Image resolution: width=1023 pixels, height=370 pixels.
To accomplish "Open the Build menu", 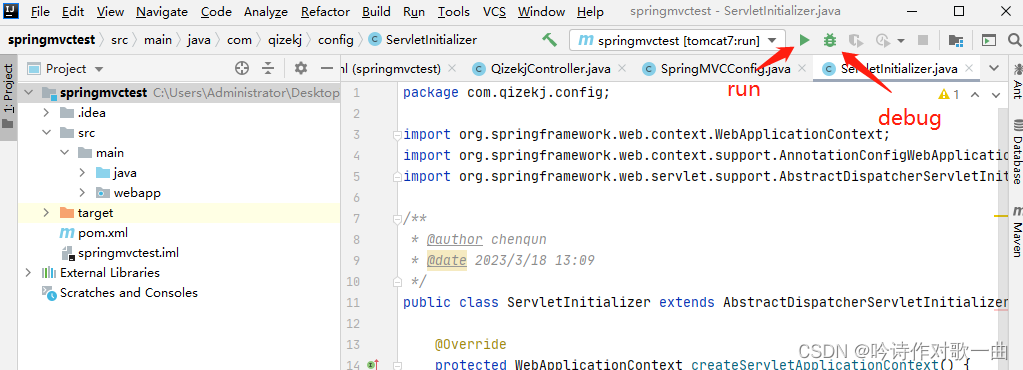I will coord(376,12).
